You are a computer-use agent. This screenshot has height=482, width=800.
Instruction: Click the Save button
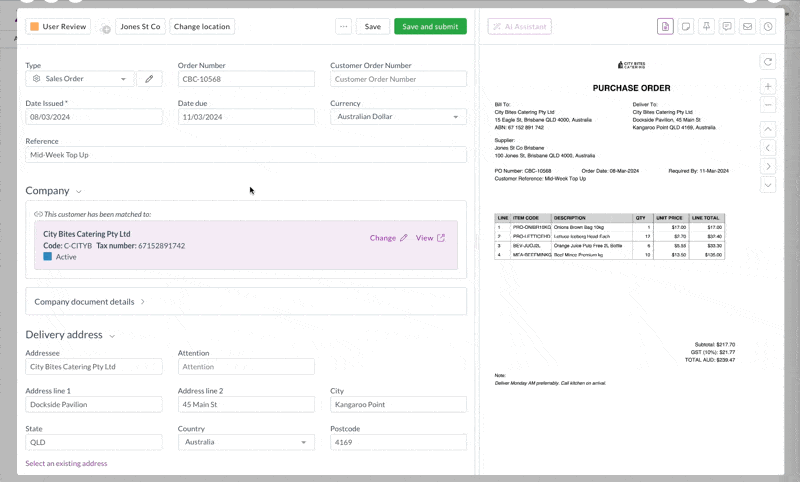(372, 27)
